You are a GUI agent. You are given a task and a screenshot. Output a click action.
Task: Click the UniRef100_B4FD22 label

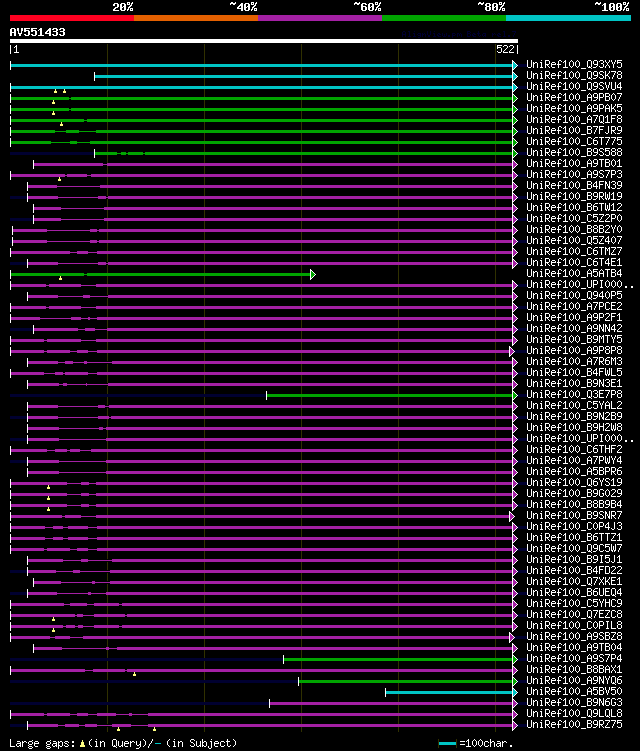pyautogui.click(x=574, y=571)
